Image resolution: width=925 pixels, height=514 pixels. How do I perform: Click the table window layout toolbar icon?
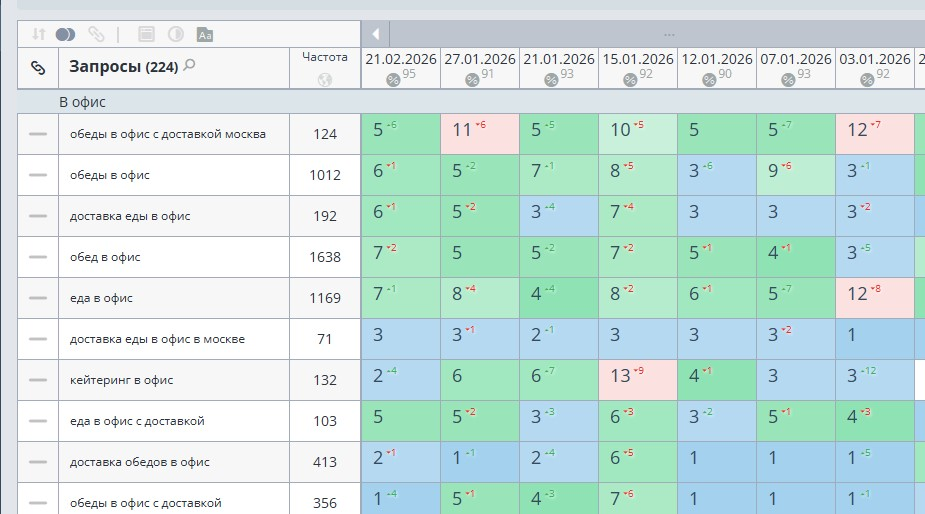146,34
